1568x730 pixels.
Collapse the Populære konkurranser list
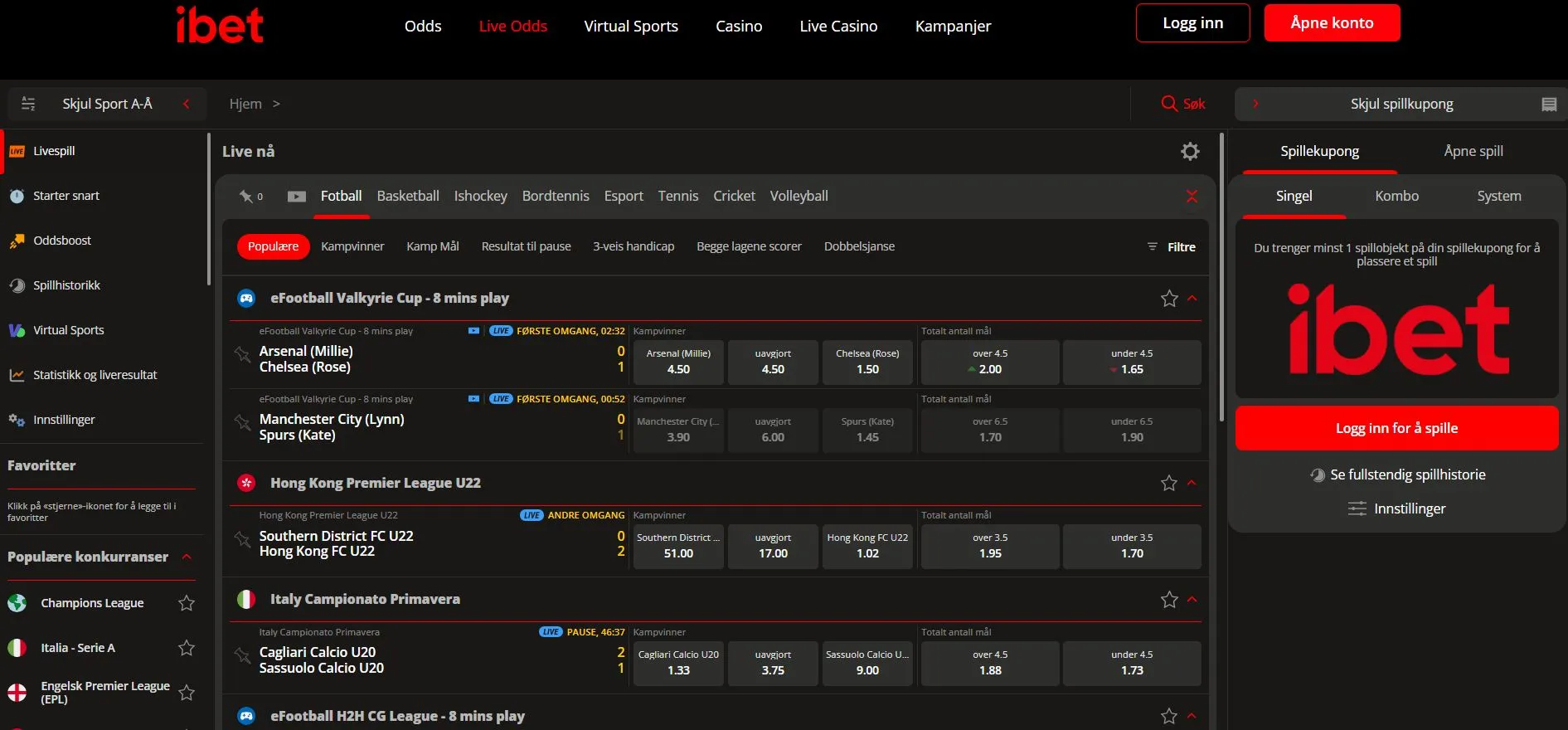click(x=187, y=557)
